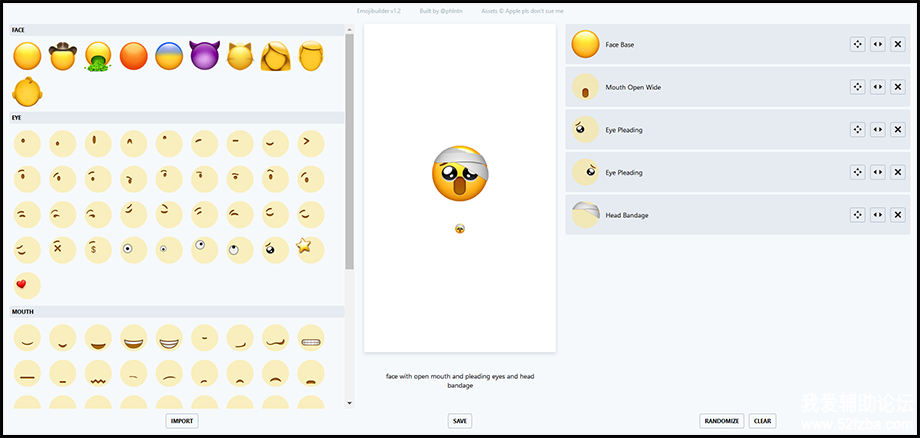Add the greater-than squint eye

pos(311,144)
